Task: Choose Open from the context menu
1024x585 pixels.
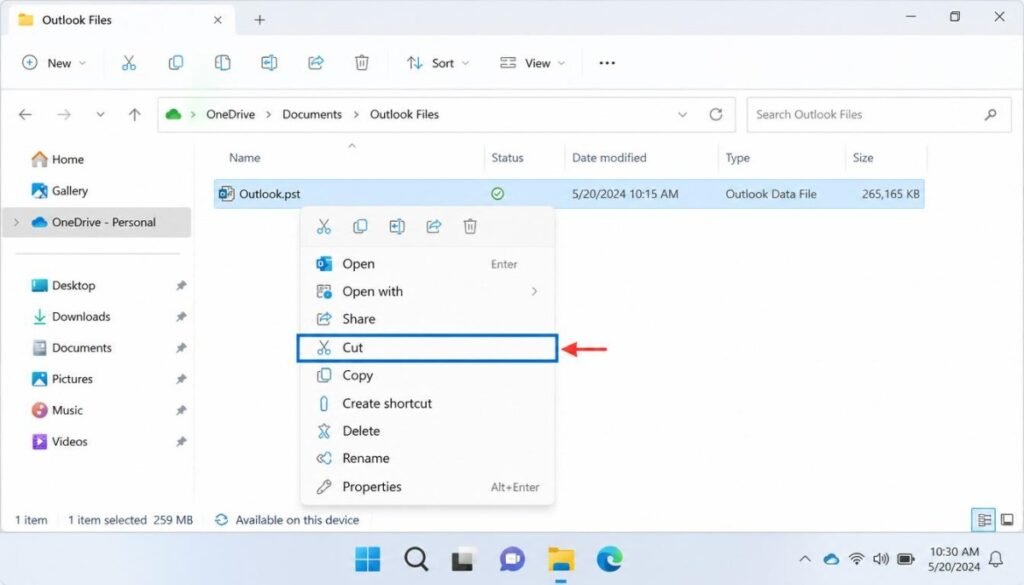Action: click(x=427, y=264)
